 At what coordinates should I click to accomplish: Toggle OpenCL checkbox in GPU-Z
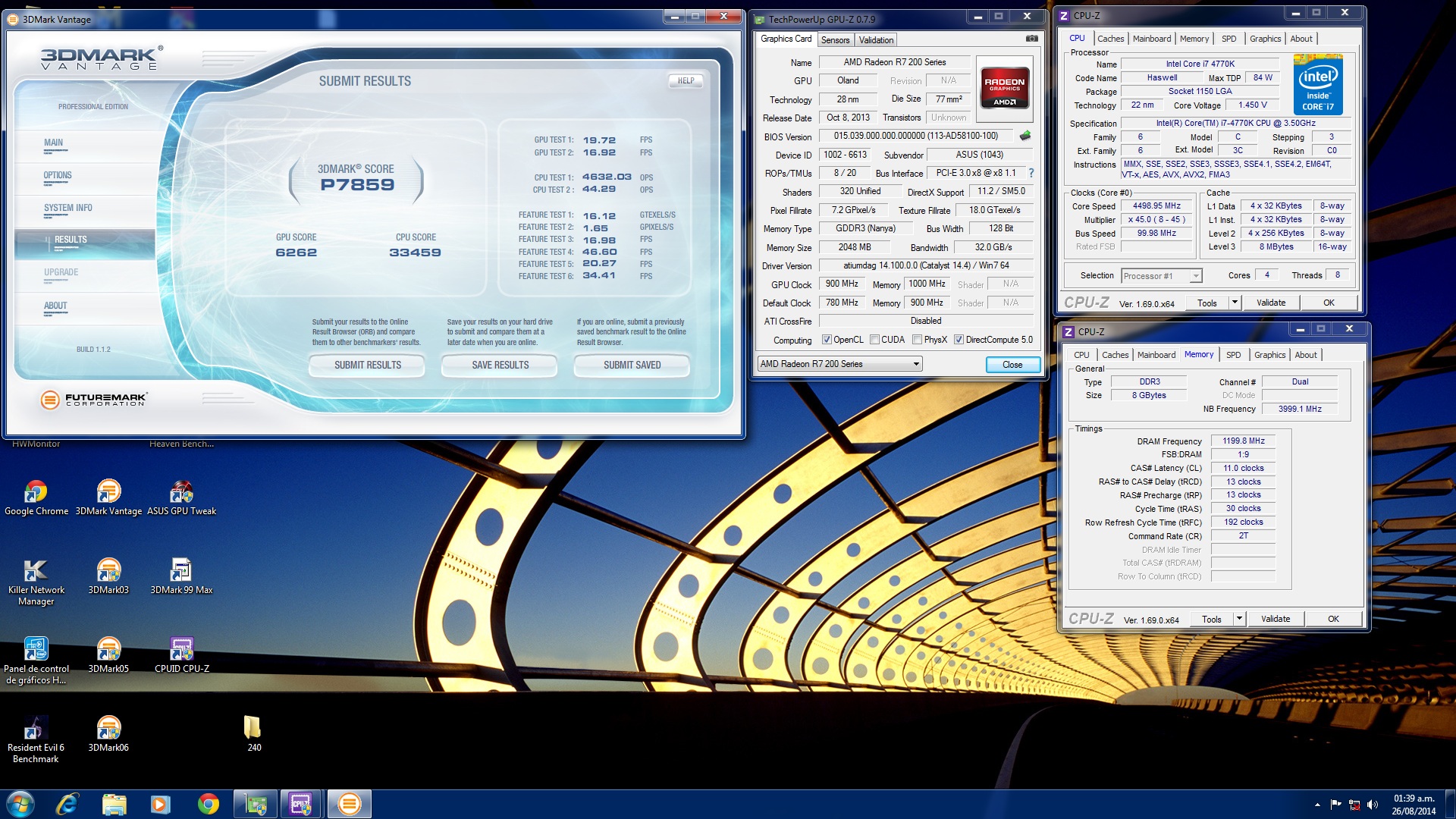click(827, 340)
